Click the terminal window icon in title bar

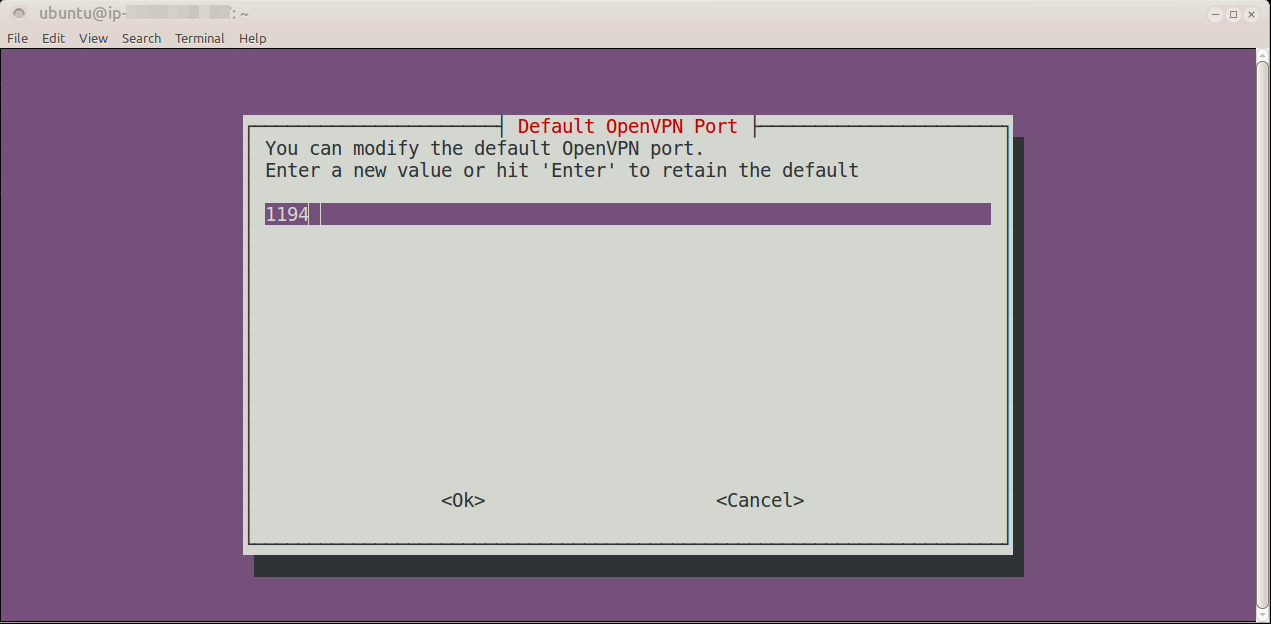click(18, 14)
